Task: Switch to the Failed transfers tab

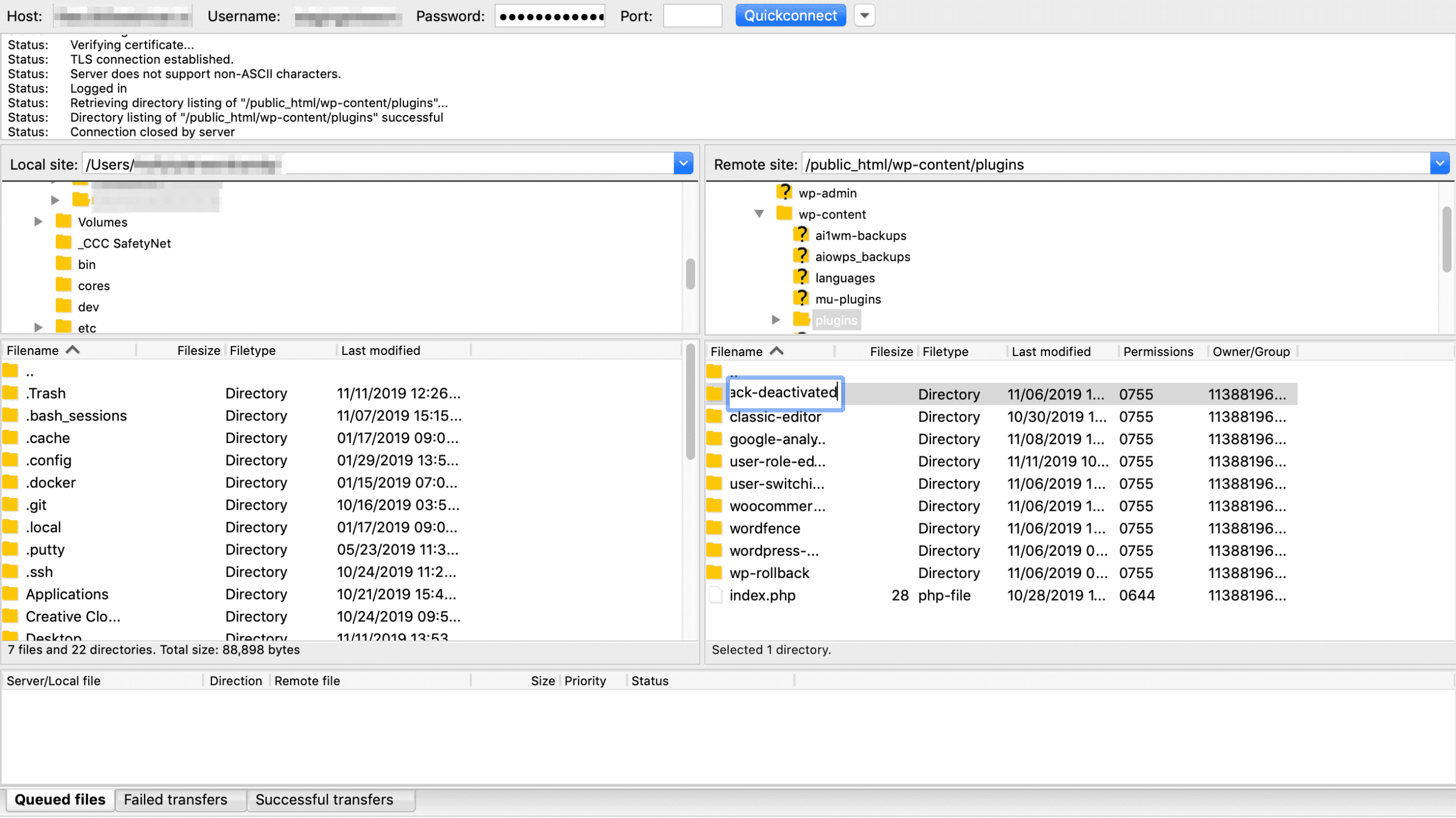Action: [x=175, y=799]
